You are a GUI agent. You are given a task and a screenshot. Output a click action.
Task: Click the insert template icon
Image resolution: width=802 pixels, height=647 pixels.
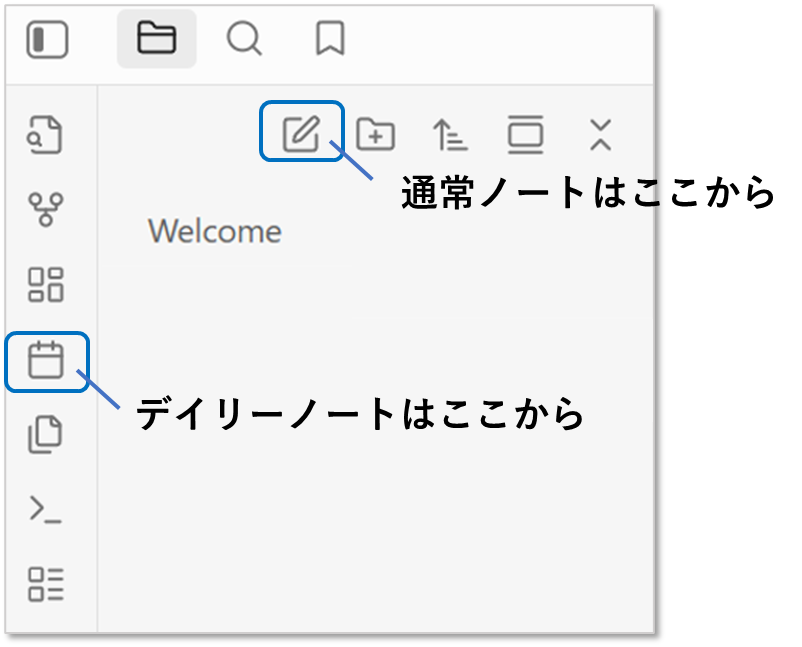click(x=46, y=435)
